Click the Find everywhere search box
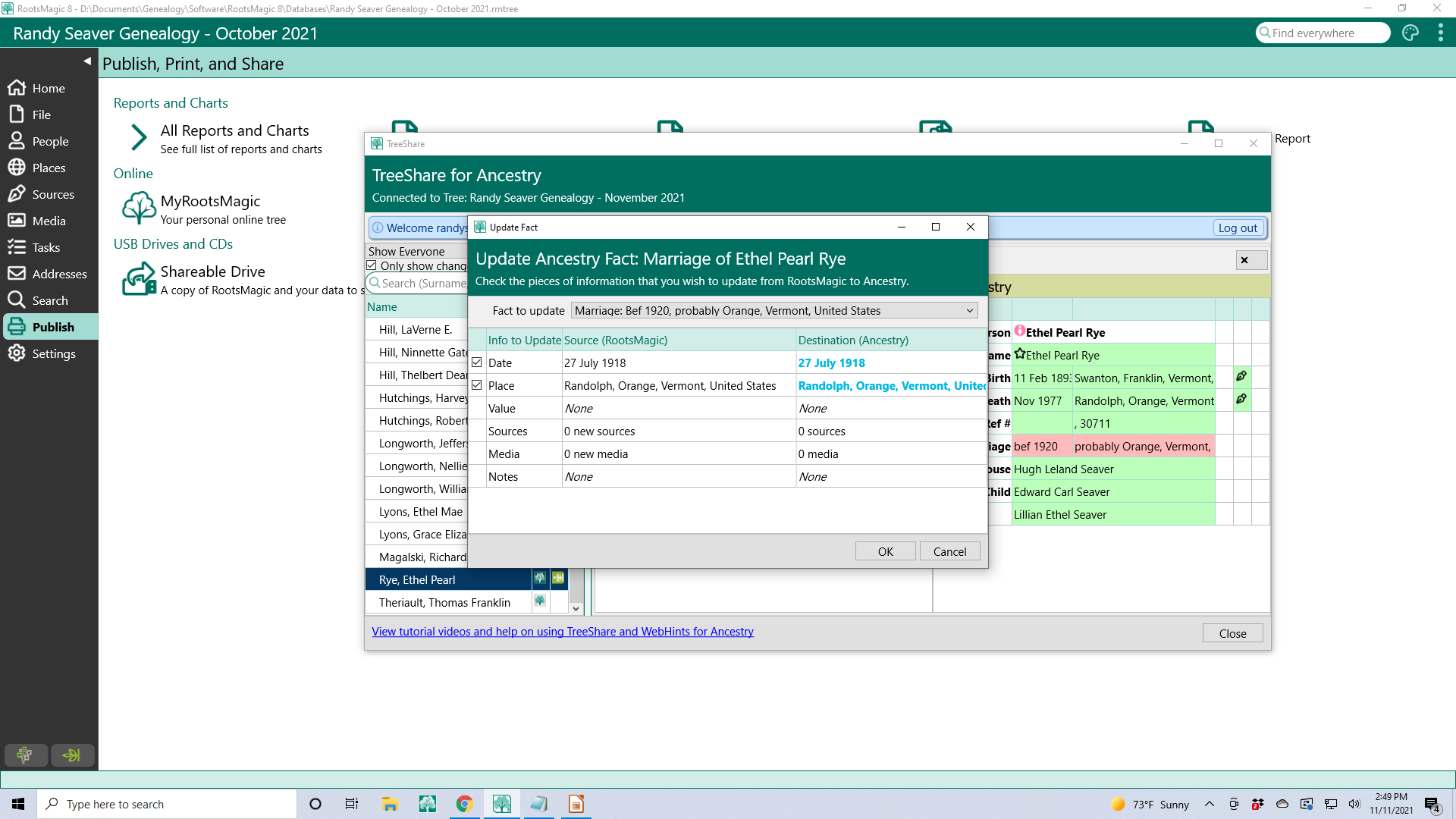This screenshot has width=1456, height=819. click(1323, 33)
